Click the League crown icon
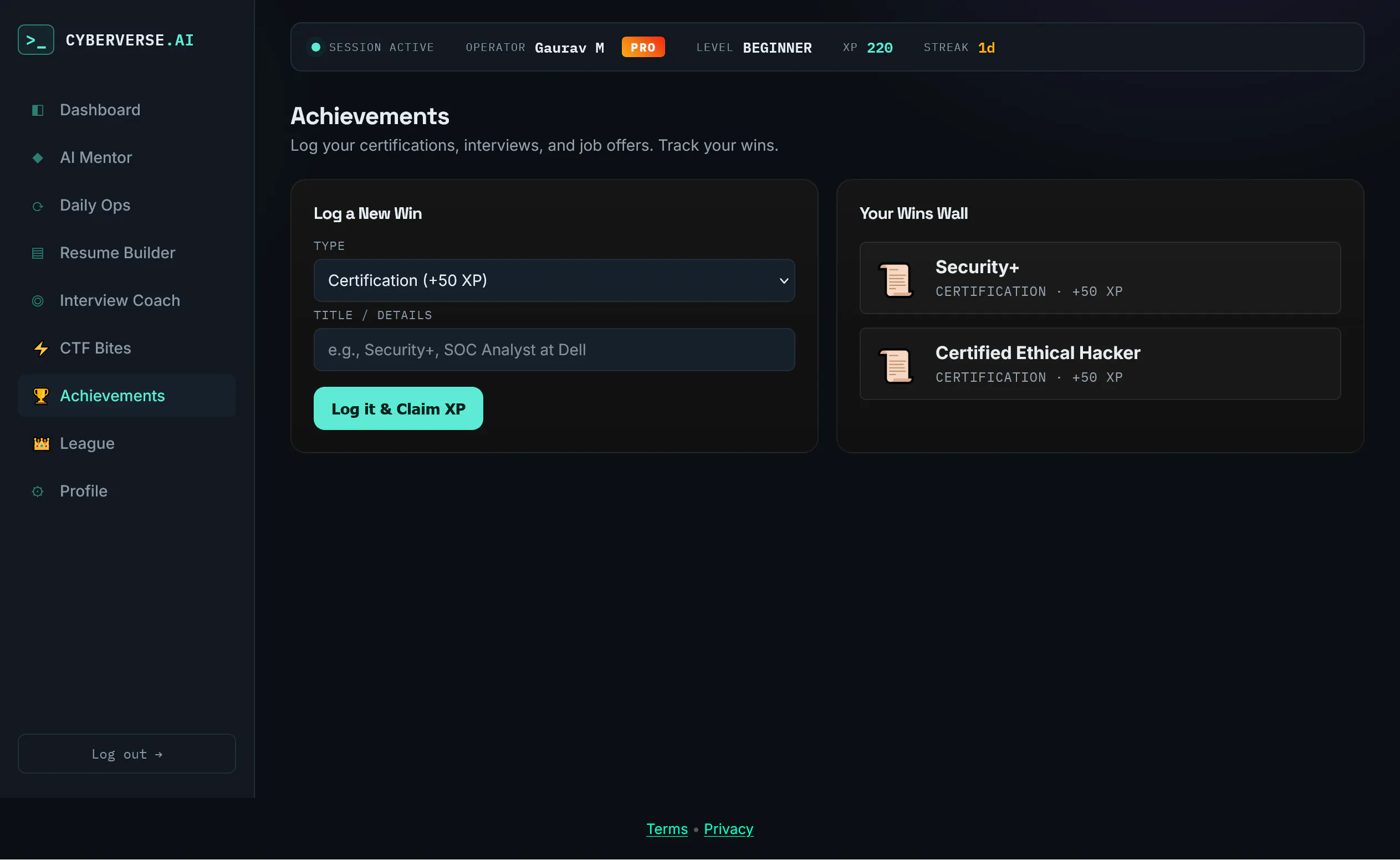The width and height of the screenshot is (1400, 860). (x=41, y=444)
